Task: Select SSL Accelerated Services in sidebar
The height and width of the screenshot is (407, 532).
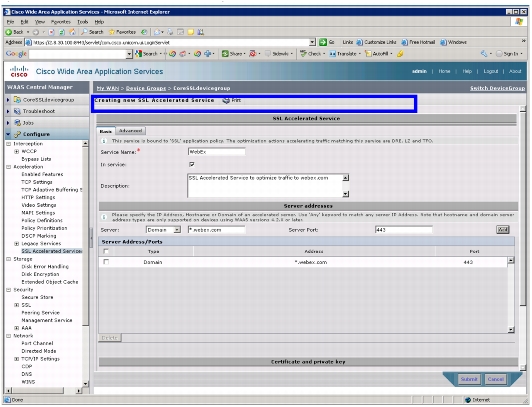Action: pyautogui.click(x=52, y=251)
